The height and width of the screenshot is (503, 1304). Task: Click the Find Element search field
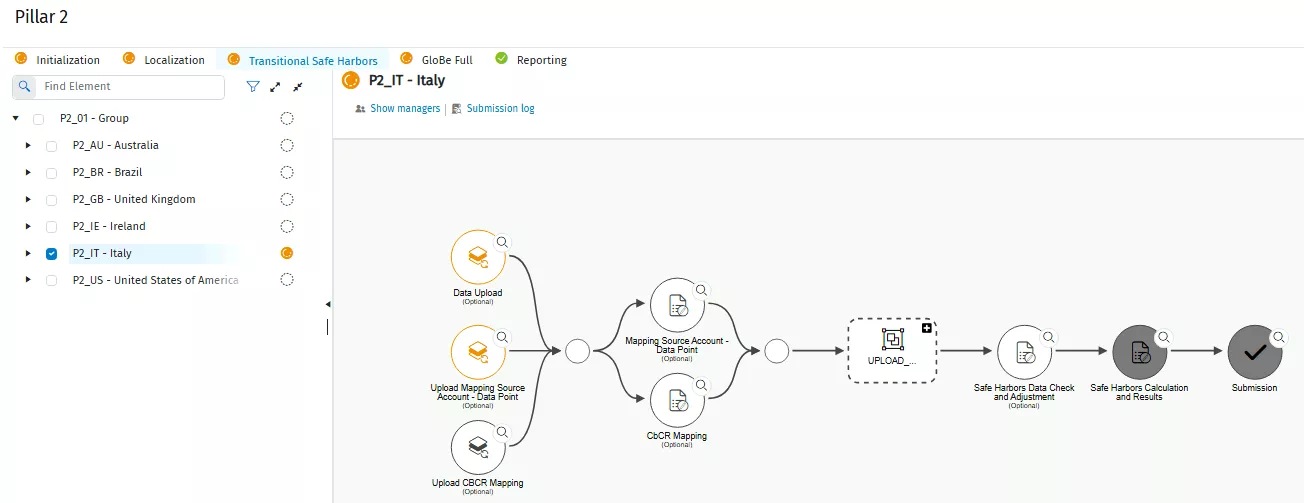pos(130,87)
